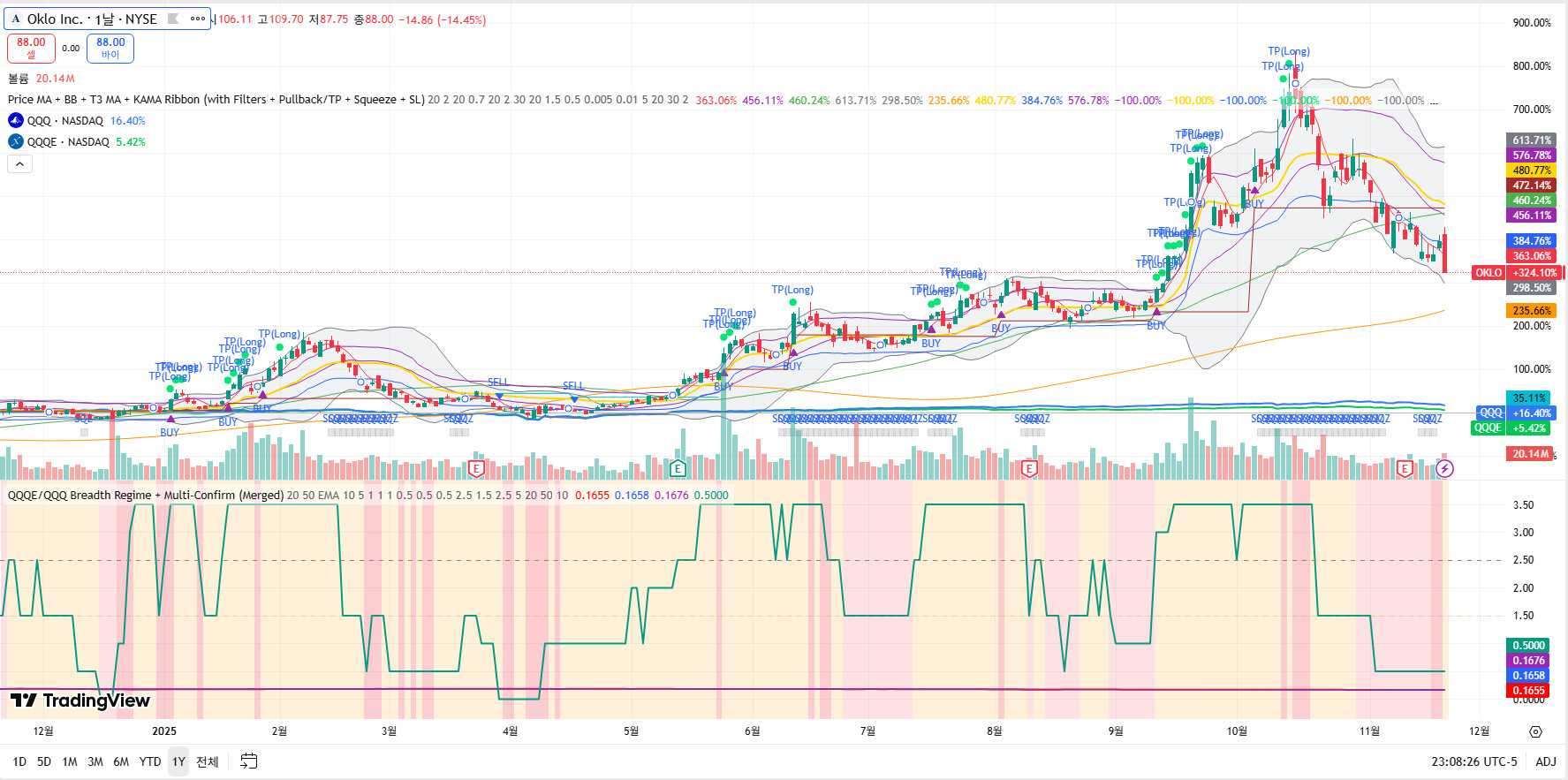Select the 전체 (all) time range tab
This screenshot has height=780, width=1568.
coord(208,761)
